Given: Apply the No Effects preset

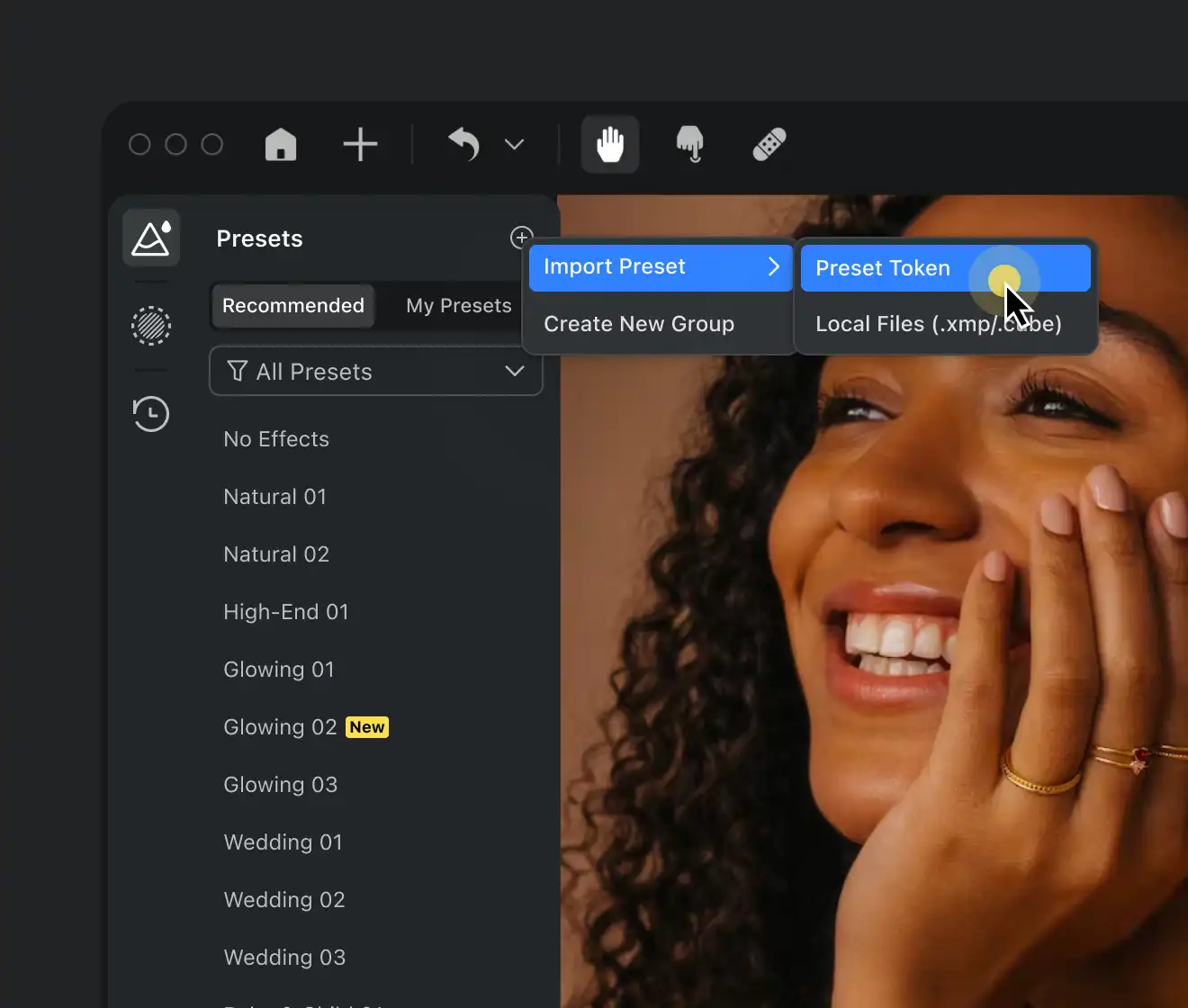Looking at the screenshot, I should (x=275, y=438).
